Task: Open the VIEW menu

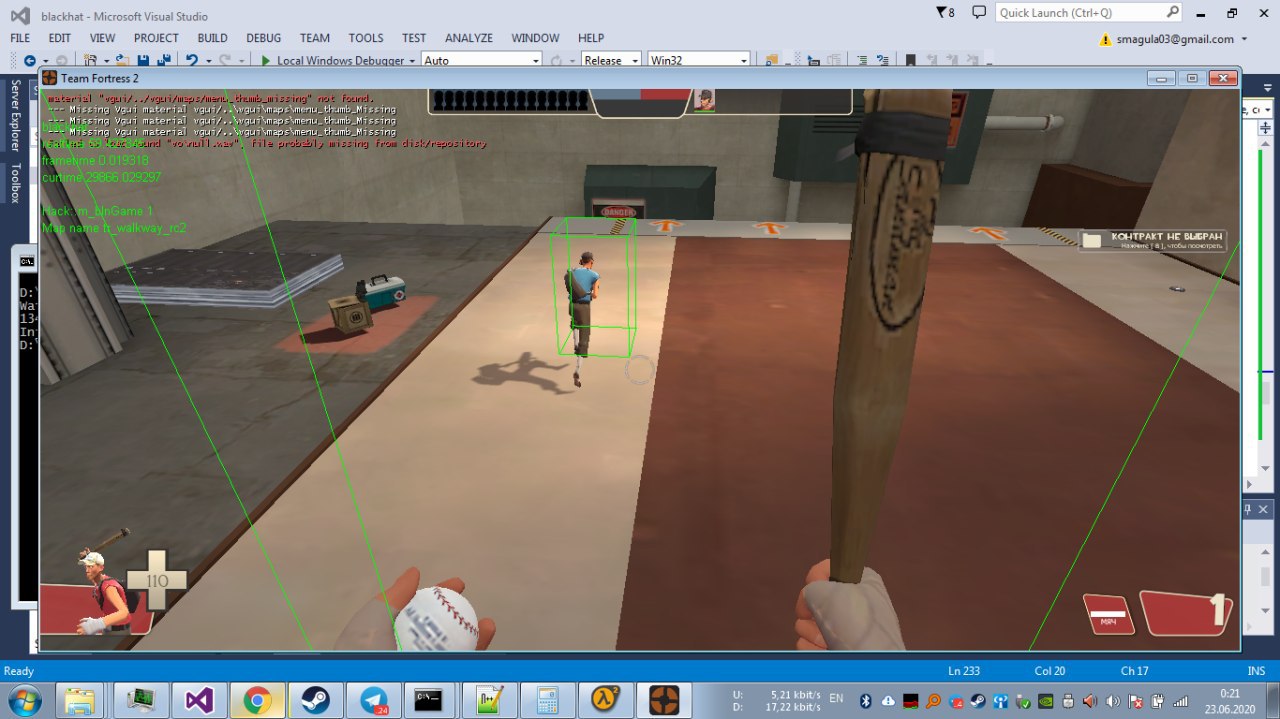Action: (x=102, y=38)
